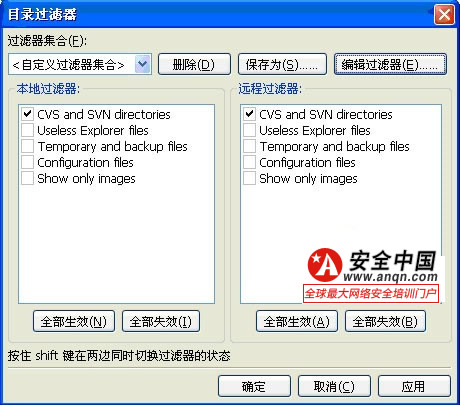Enable local Useless Explorer files filter
Viewport: 460px width, 405px height.
[x=27, y=130]
